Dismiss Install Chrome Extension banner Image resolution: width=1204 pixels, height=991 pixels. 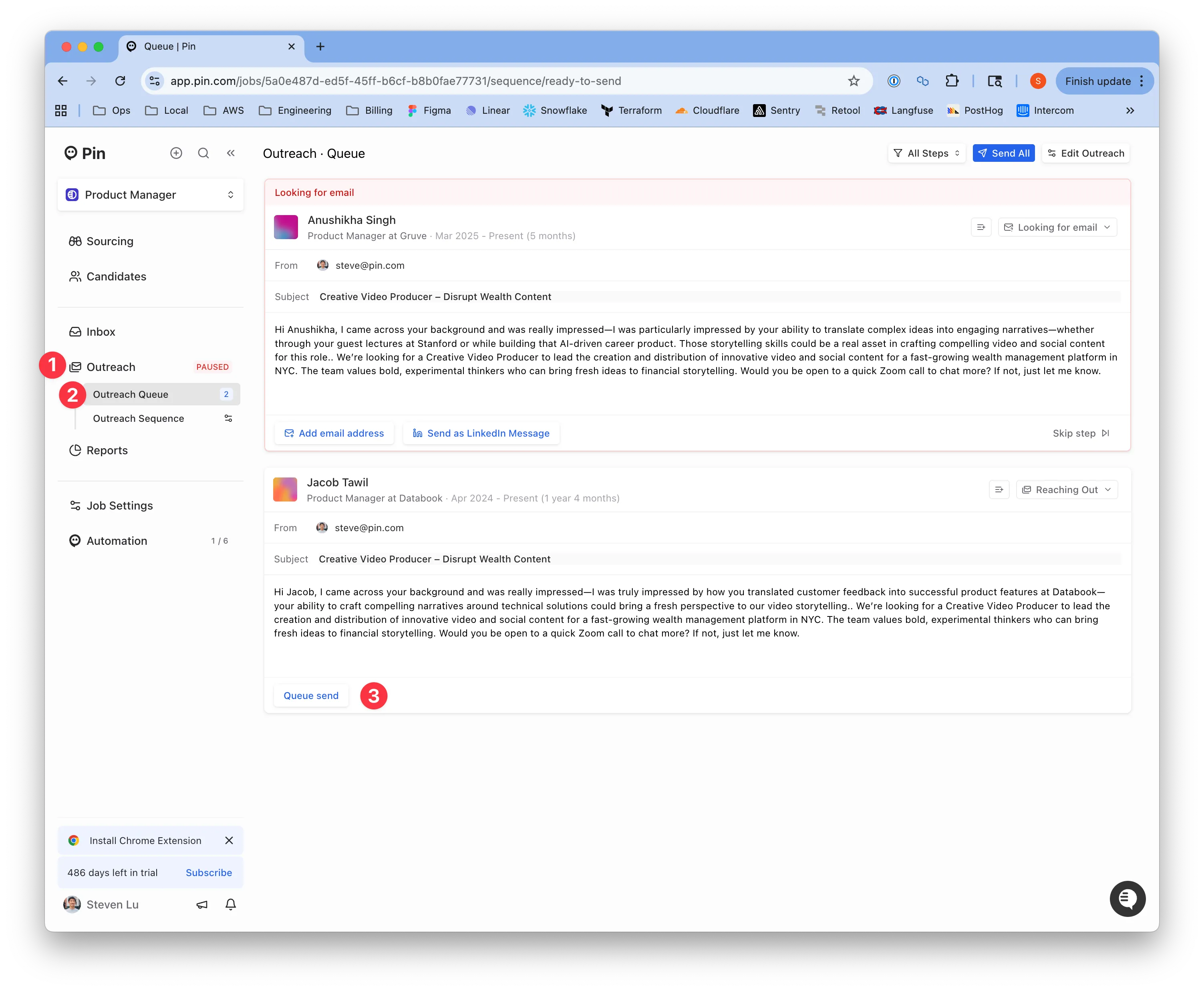click(229, 840)
